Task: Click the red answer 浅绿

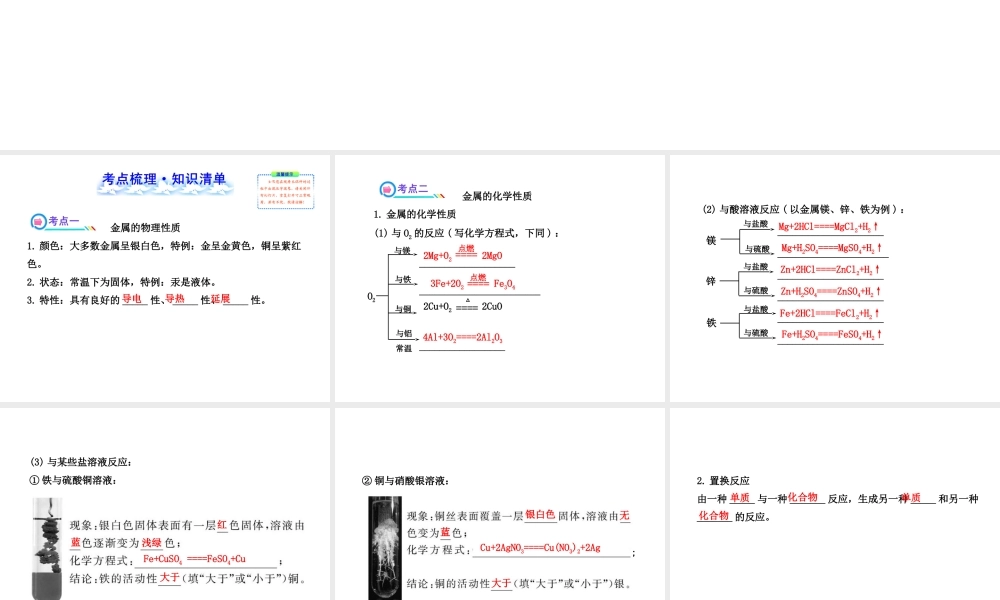Action: point(152,542)
